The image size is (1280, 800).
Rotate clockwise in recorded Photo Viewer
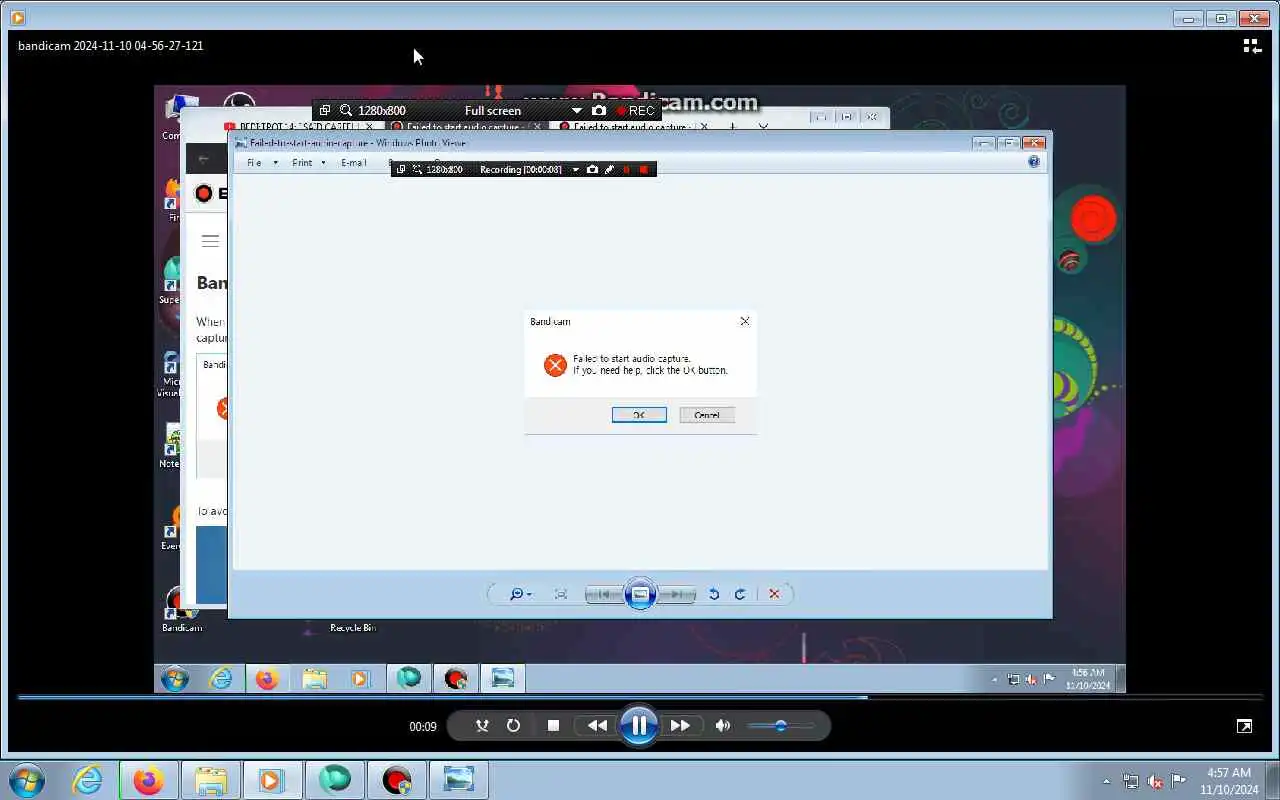click(740, 594)
